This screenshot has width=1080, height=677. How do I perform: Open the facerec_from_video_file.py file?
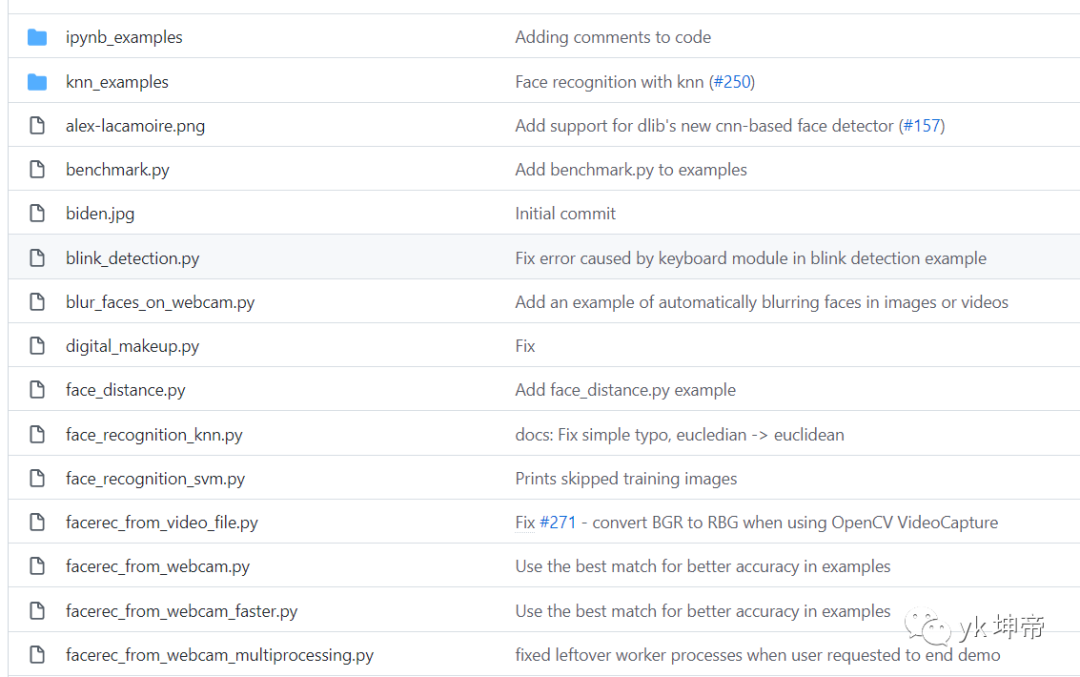162,523
